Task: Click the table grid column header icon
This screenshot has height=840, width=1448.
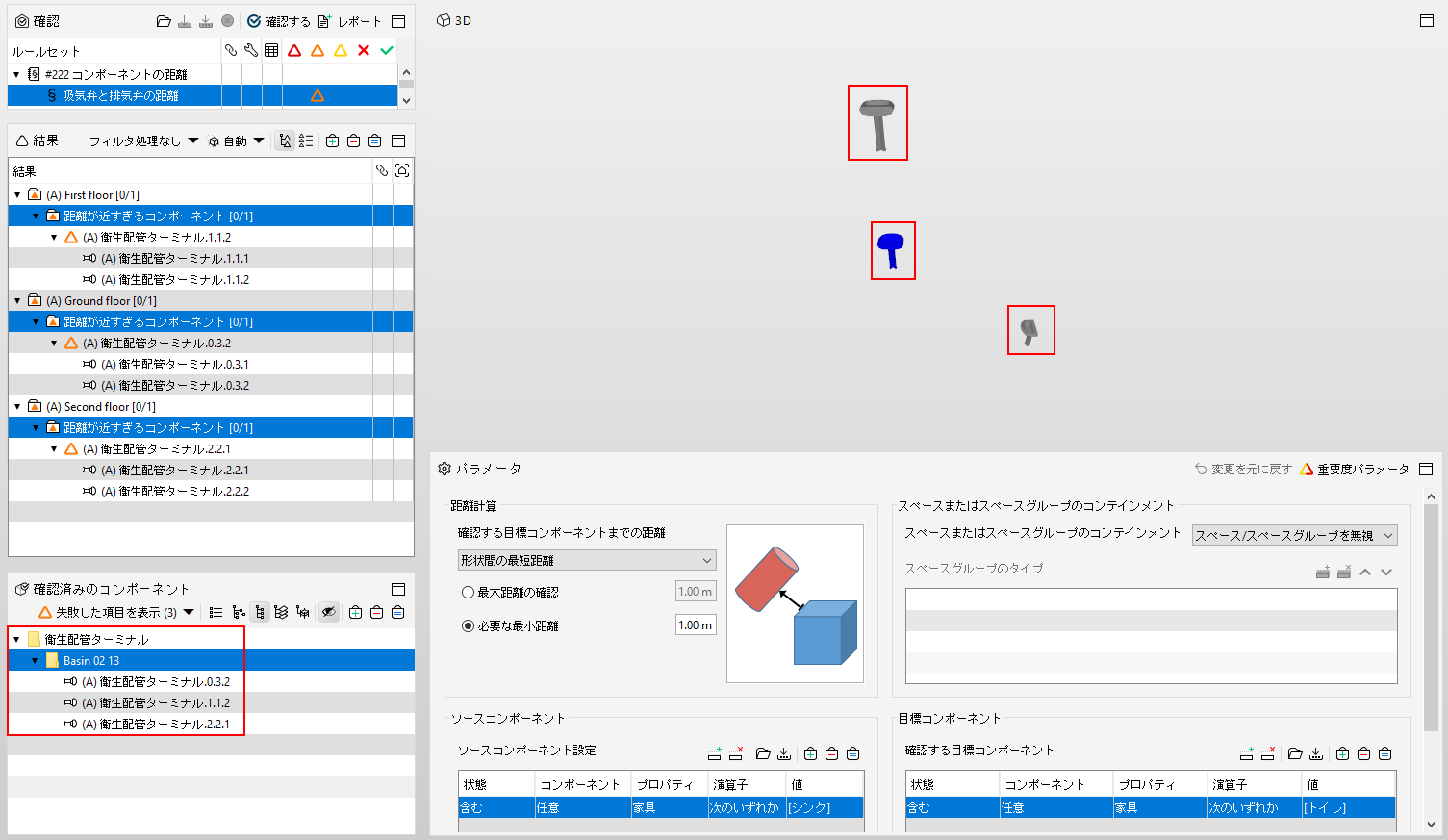Action: [x=271, y=50]
